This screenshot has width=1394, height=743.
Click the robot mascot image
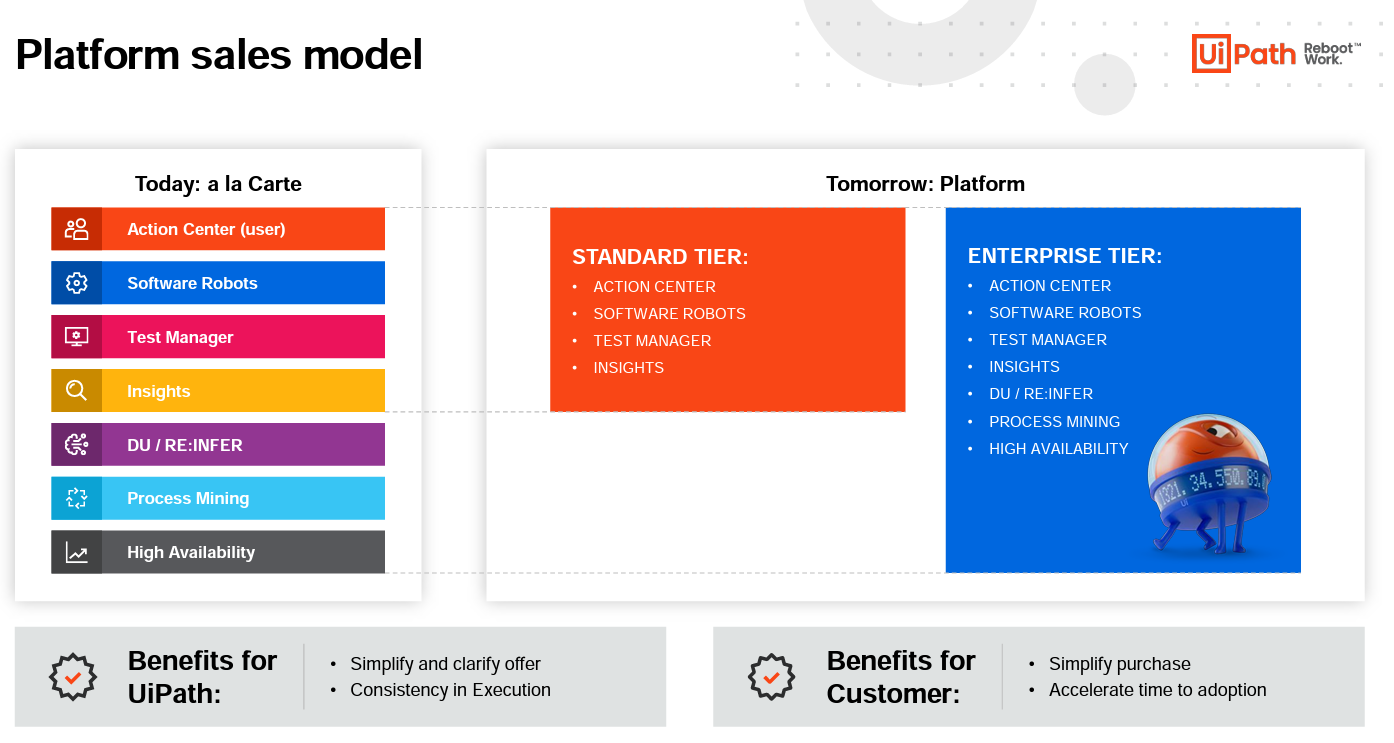coord(1207,482)
